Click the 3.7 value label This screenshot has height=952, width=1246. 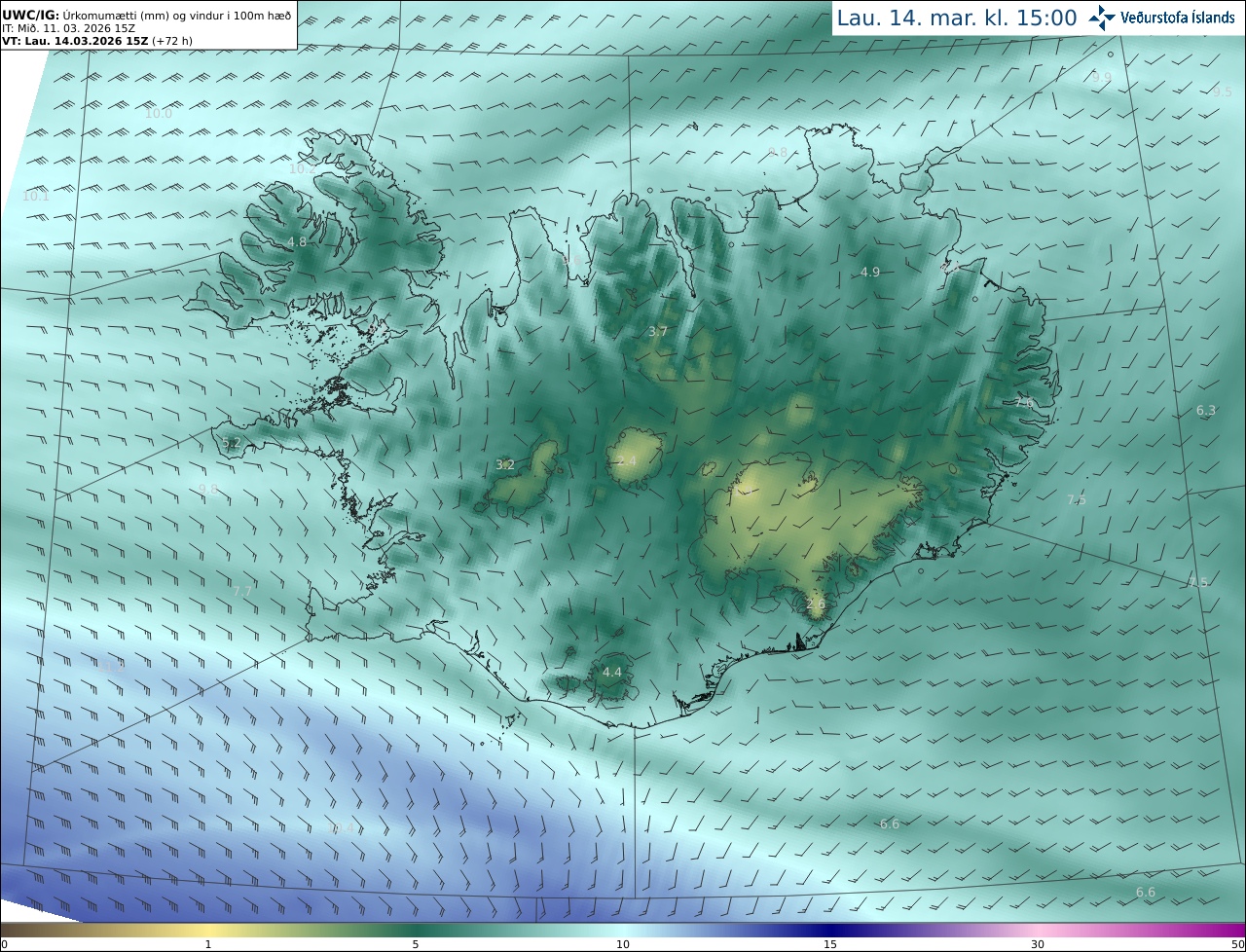coord(658,332)
